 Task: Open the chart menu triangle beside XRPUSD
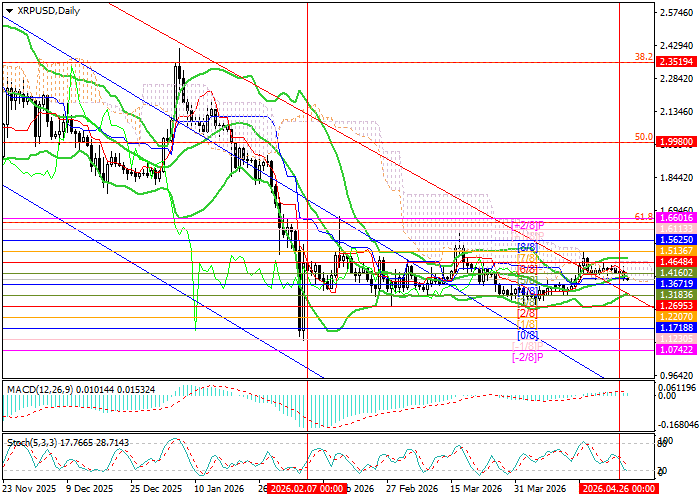pos(9,11)
